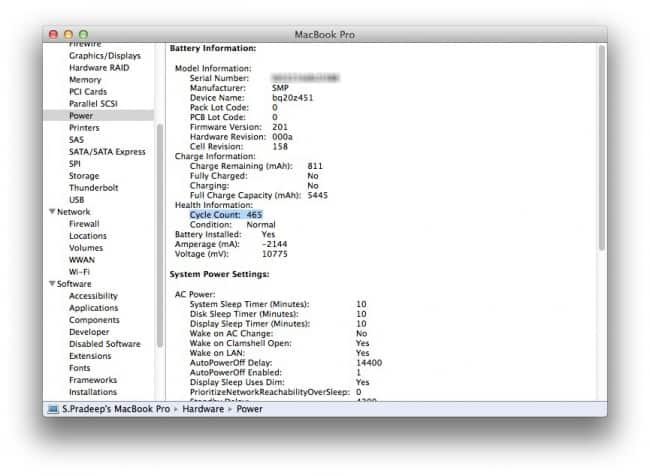The image size is (650, 476).
Task: Click the Voltage value 10775
Action: pyautogui.click(x=274, y=254)
